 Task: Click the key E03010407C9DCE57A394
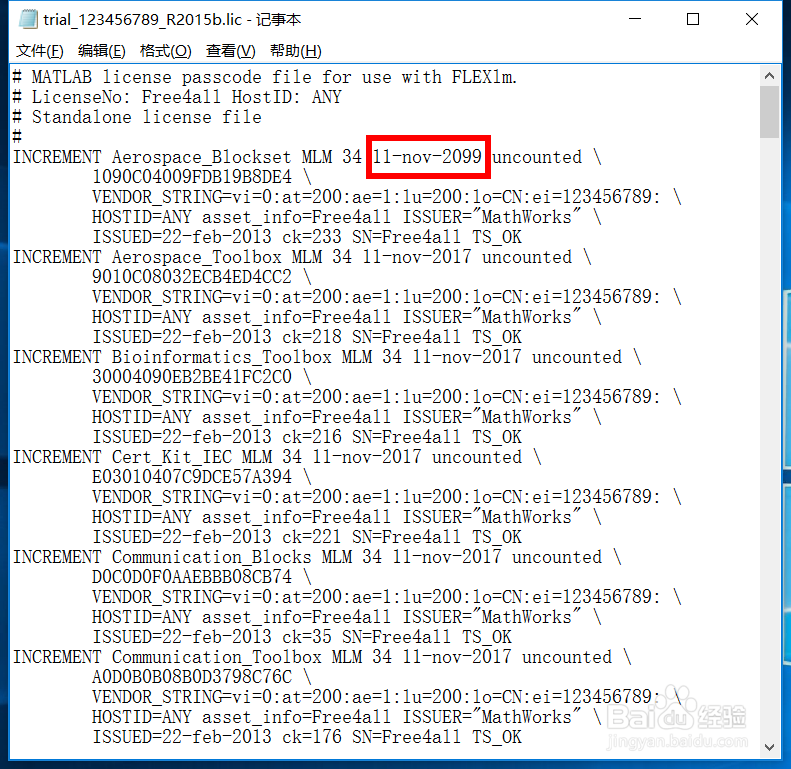tap(192, 476)
